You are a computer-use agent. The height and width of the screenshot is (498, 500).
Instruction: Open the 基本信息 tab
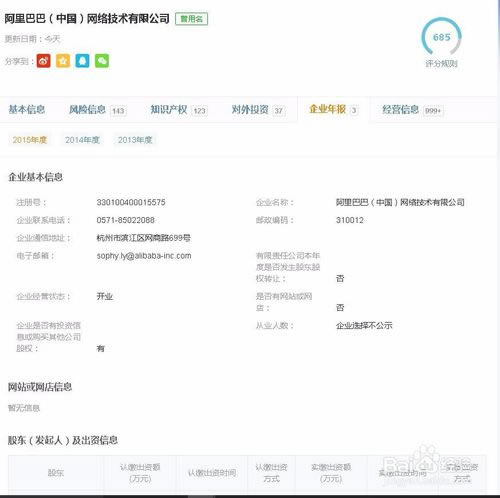click(27, 110)
